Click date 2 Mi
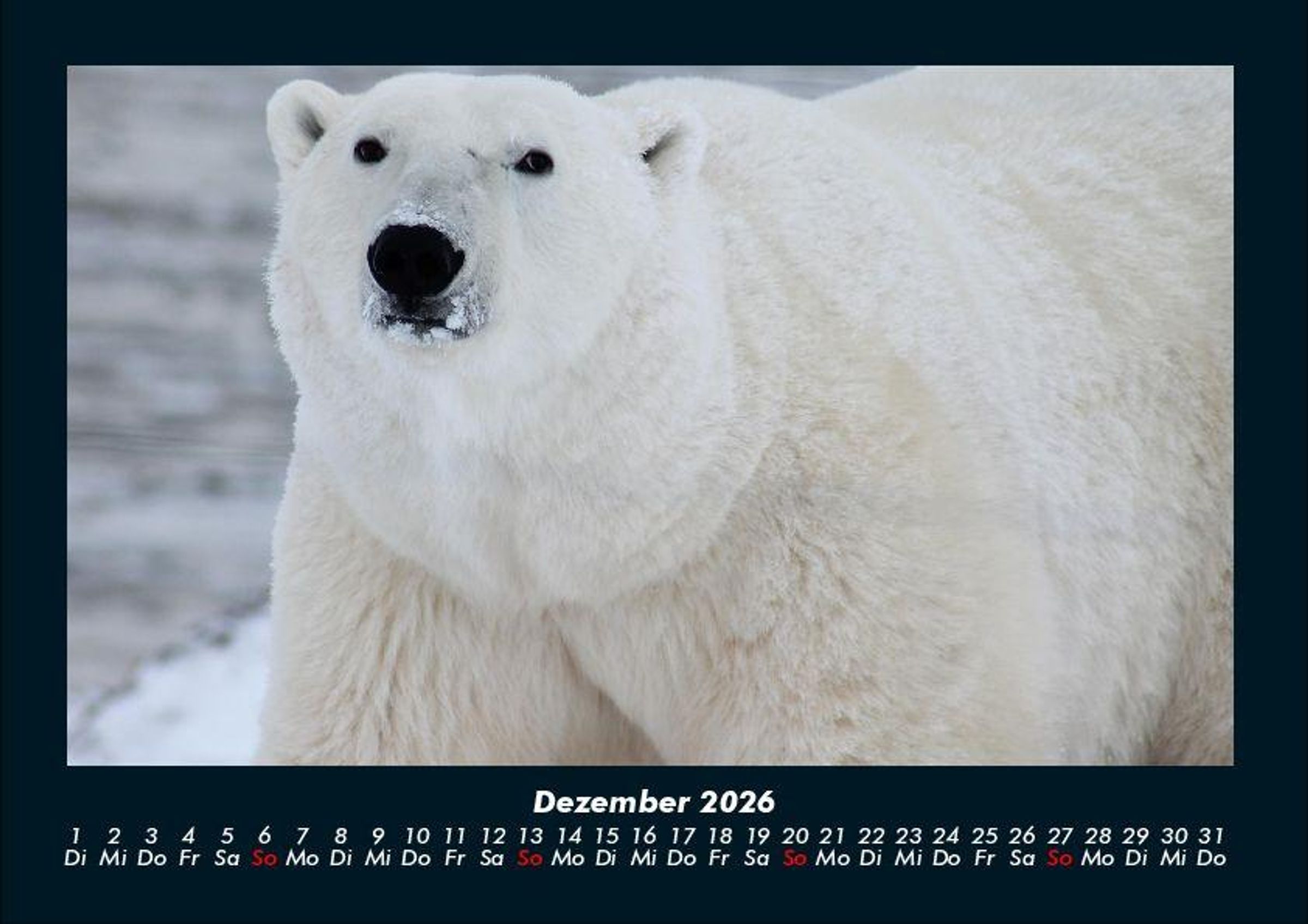 point(113,847)
